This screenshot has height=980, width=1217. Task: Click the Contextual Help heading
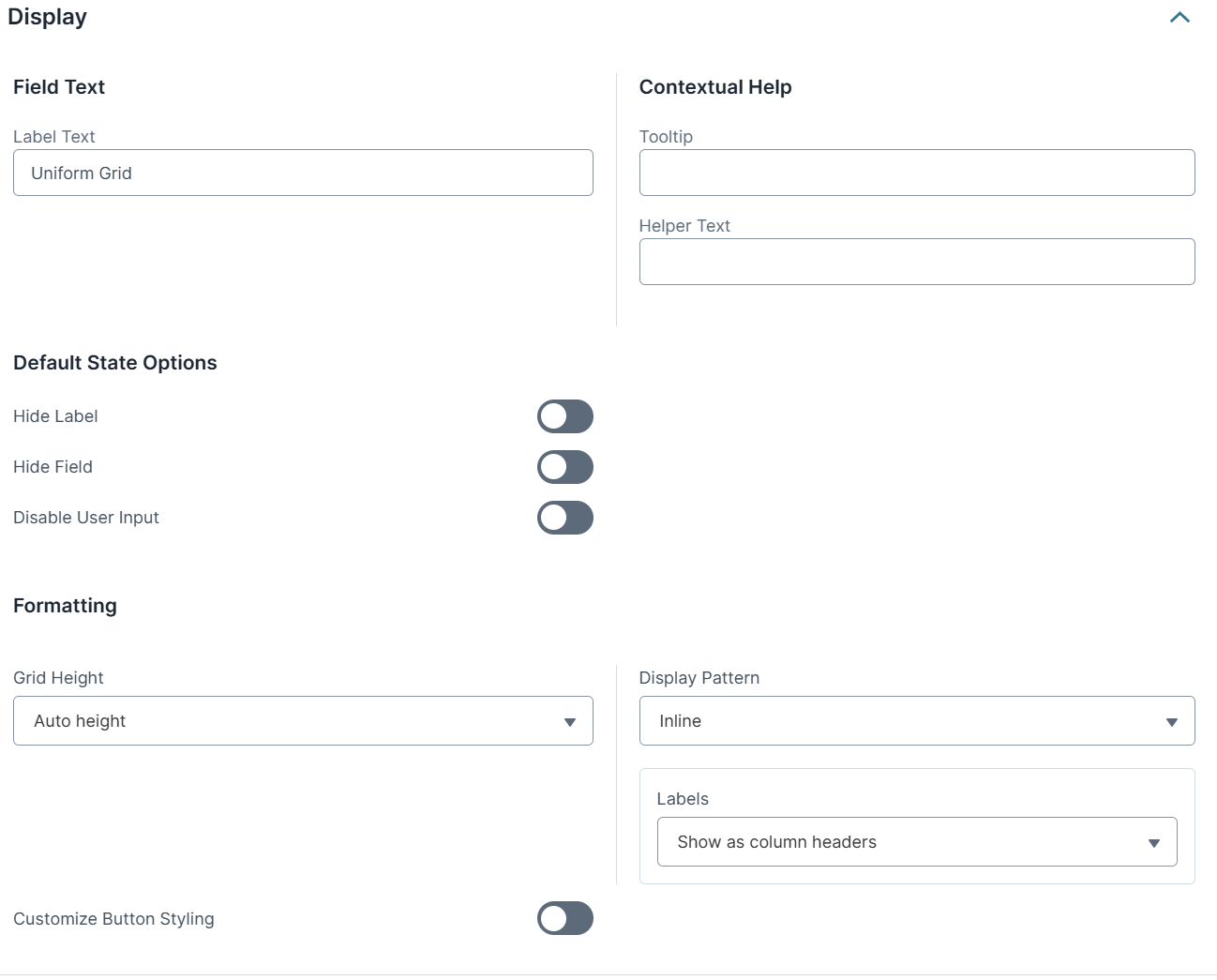coord(714,87)
